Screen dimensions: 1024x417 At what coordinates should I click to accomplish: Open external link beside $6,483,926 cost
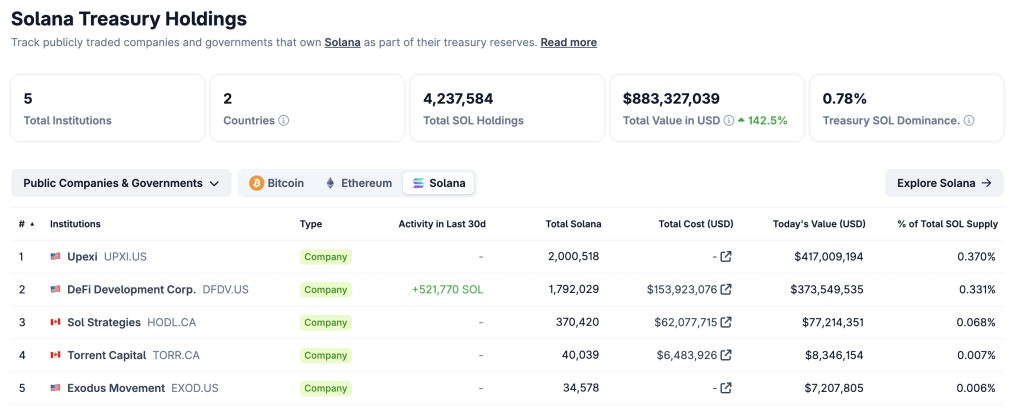(x=726, y=355)
